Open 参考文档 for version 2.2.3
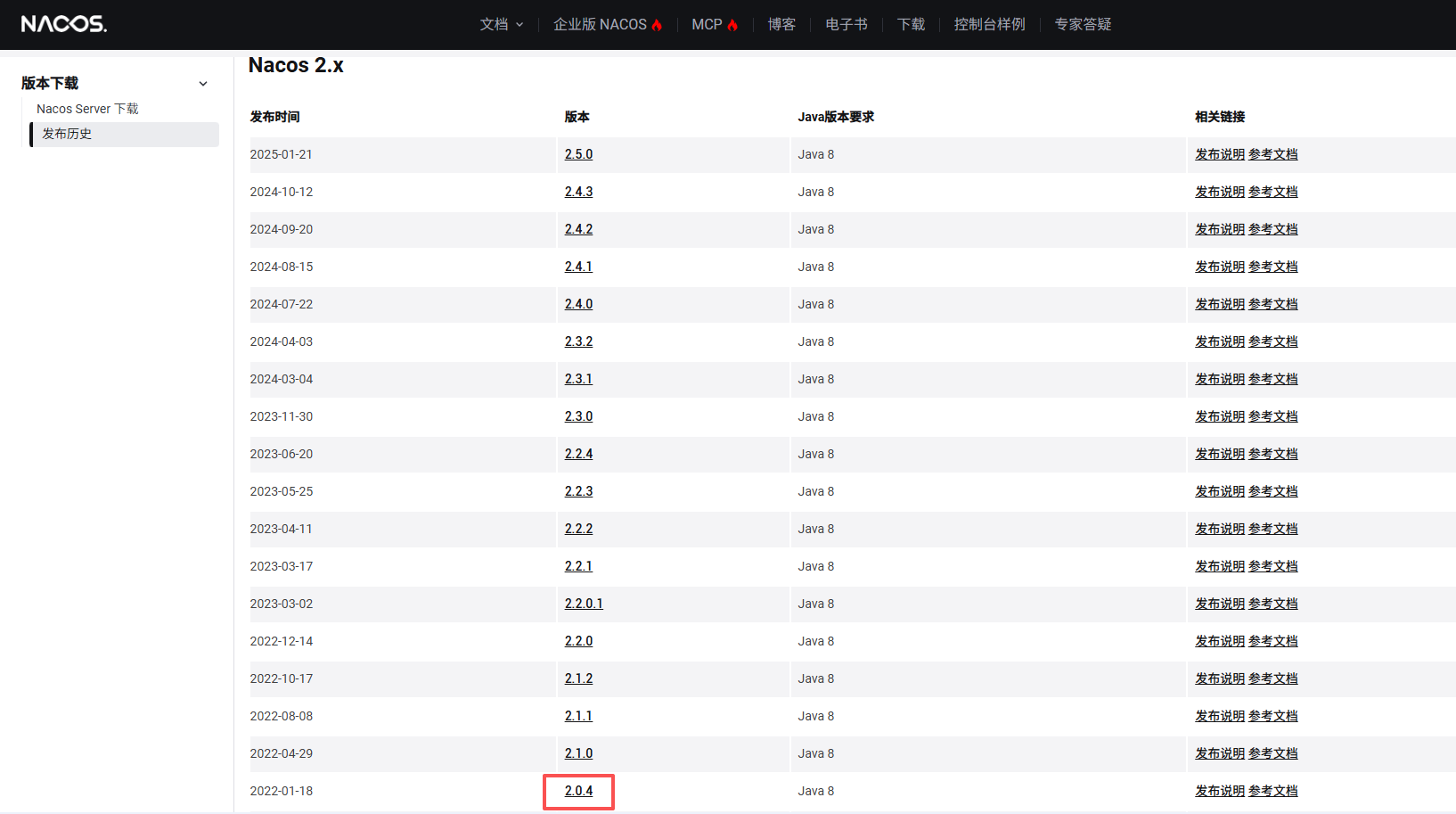Screen dimensions: 1456x814 tap(1273, 491)
